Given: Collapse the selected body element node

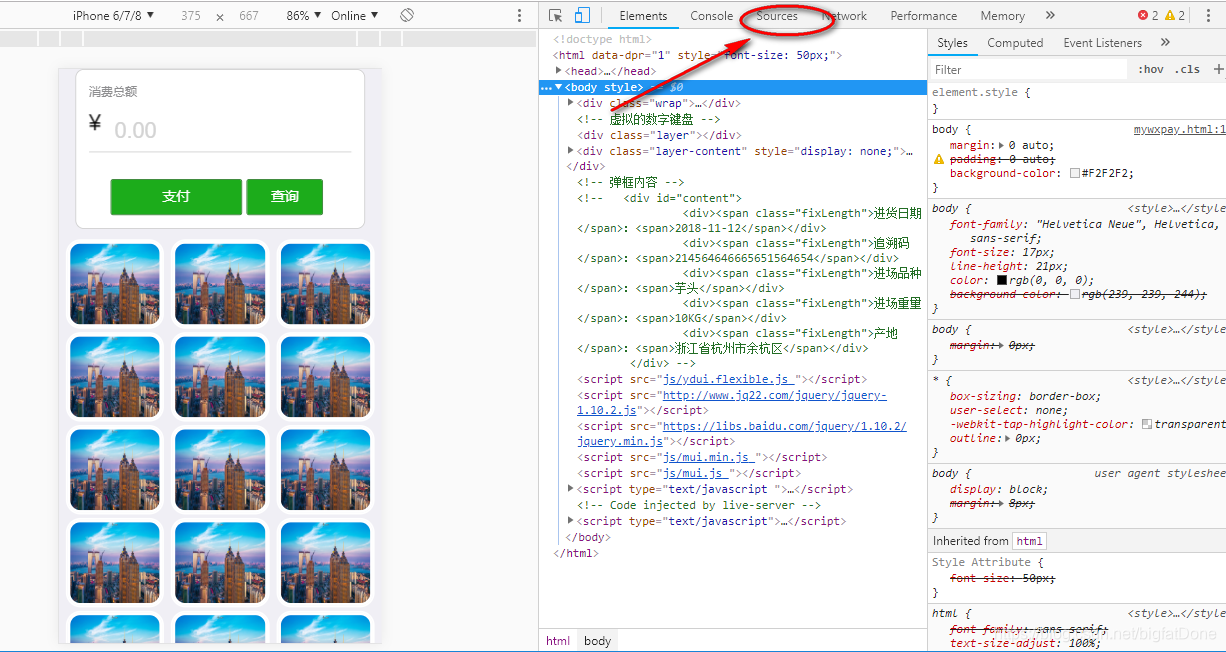Looking at the screenshot, I should coord(559,88).
